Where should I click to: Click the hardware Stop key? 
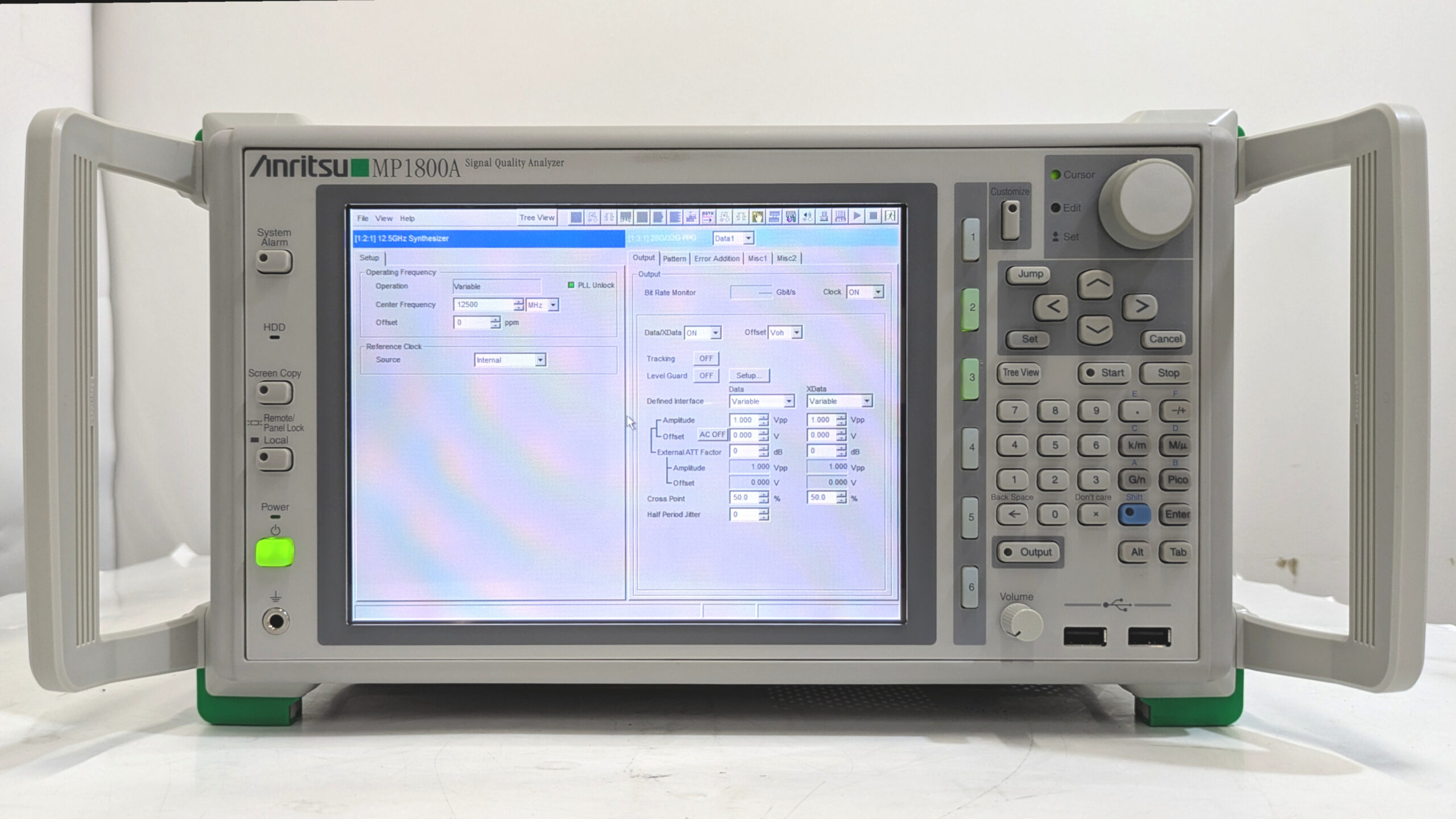point(1166,373)
